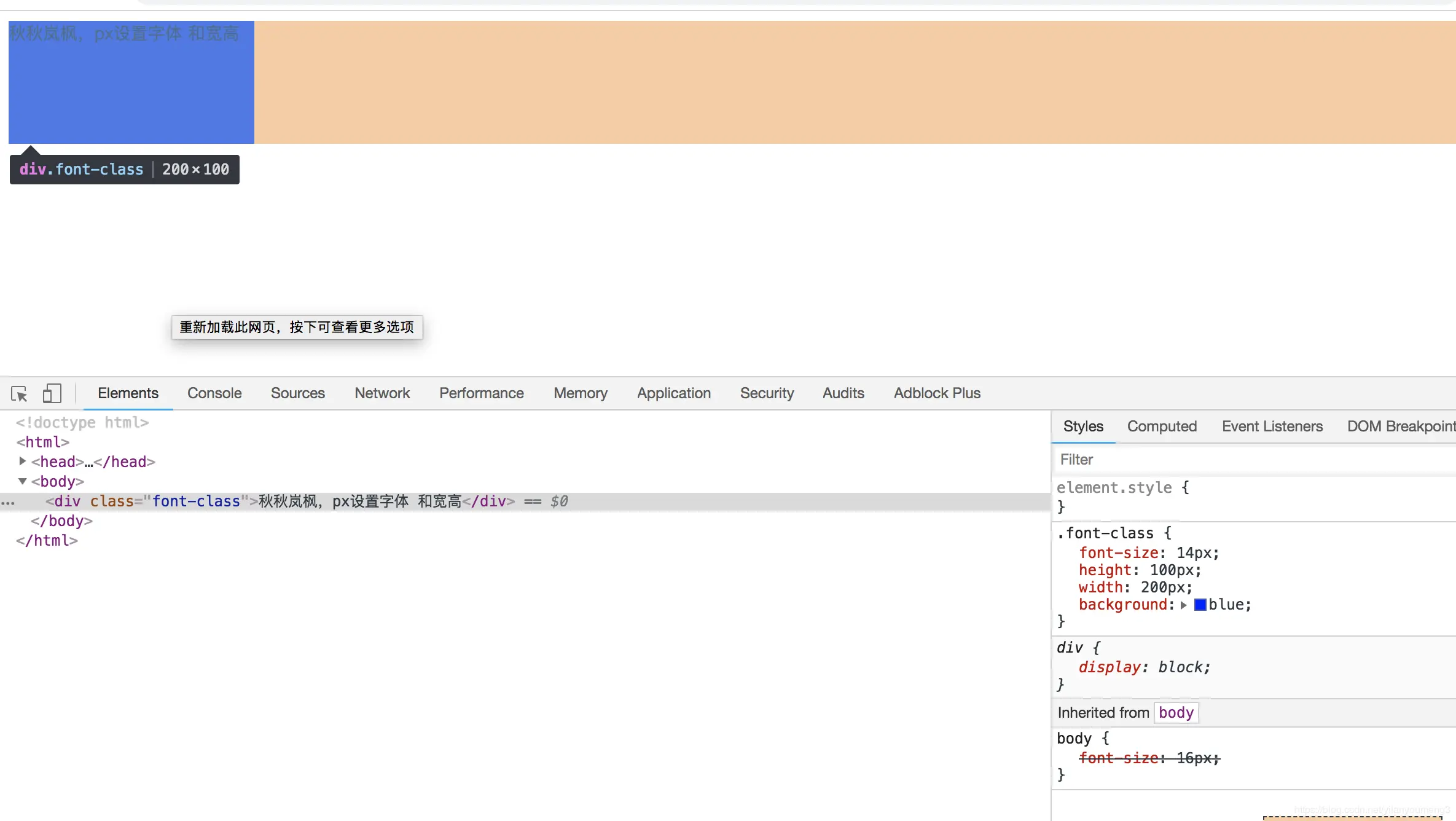Open the Performance tab
The height and width of the screenshot is (821, 1456).
[x=481, y=393]
